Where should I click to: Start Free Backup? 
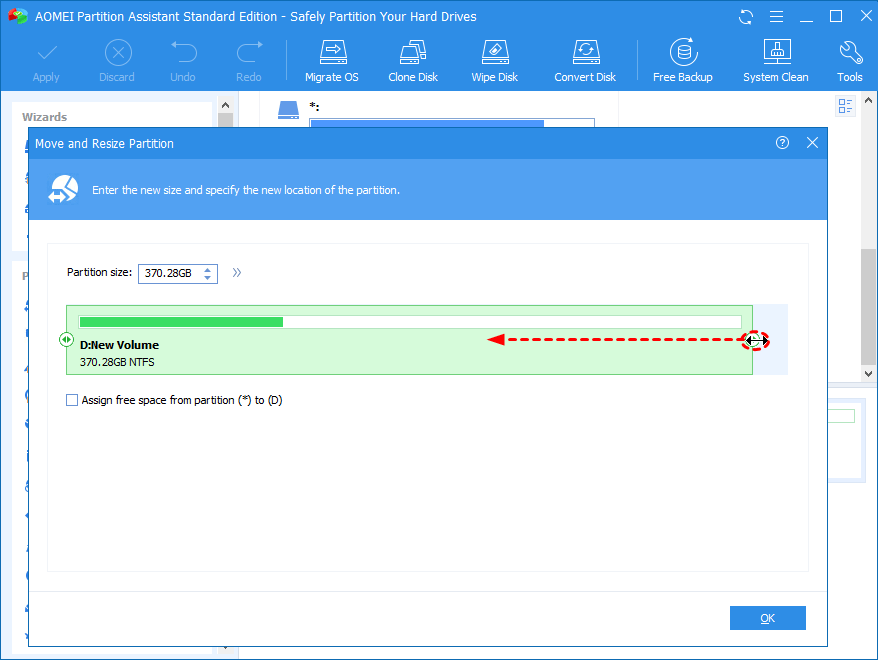[683, 61]
